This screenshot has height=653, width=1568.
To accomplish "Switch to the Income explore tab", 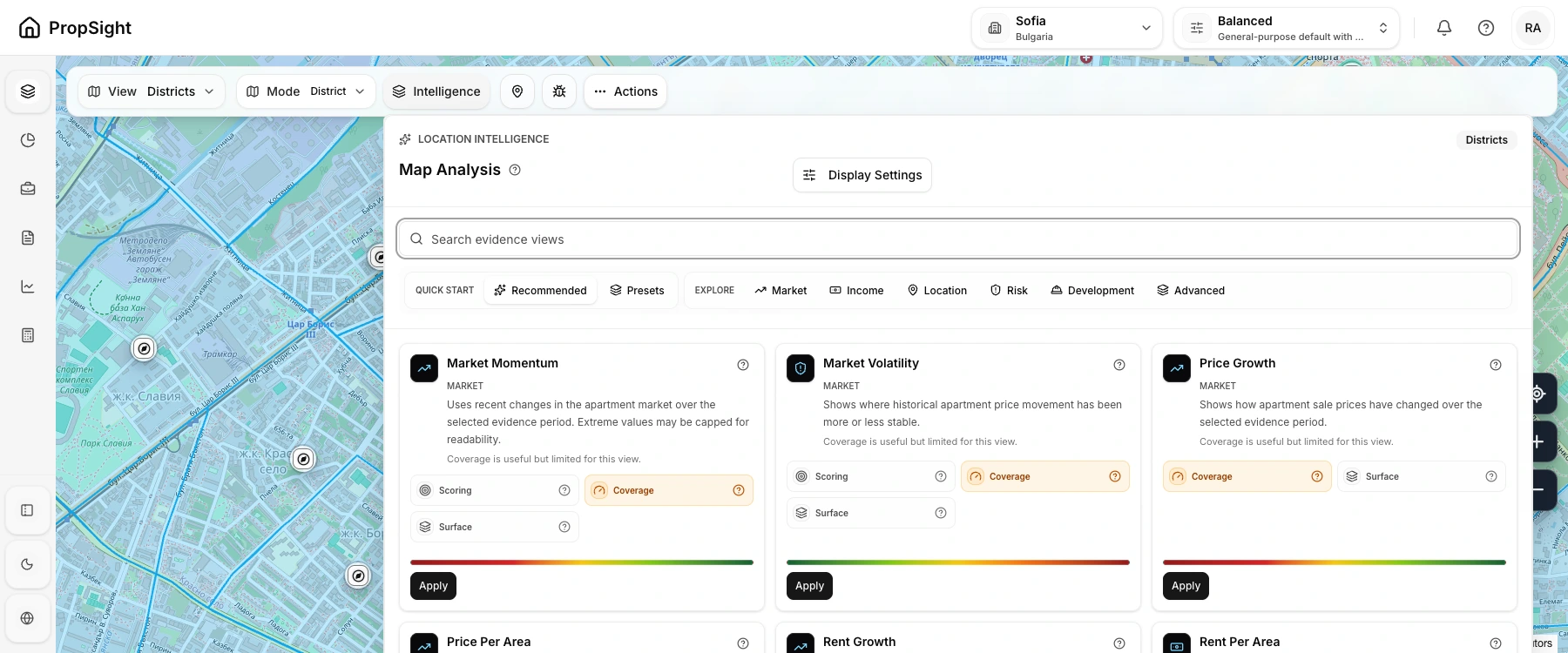I will [856, 291].
